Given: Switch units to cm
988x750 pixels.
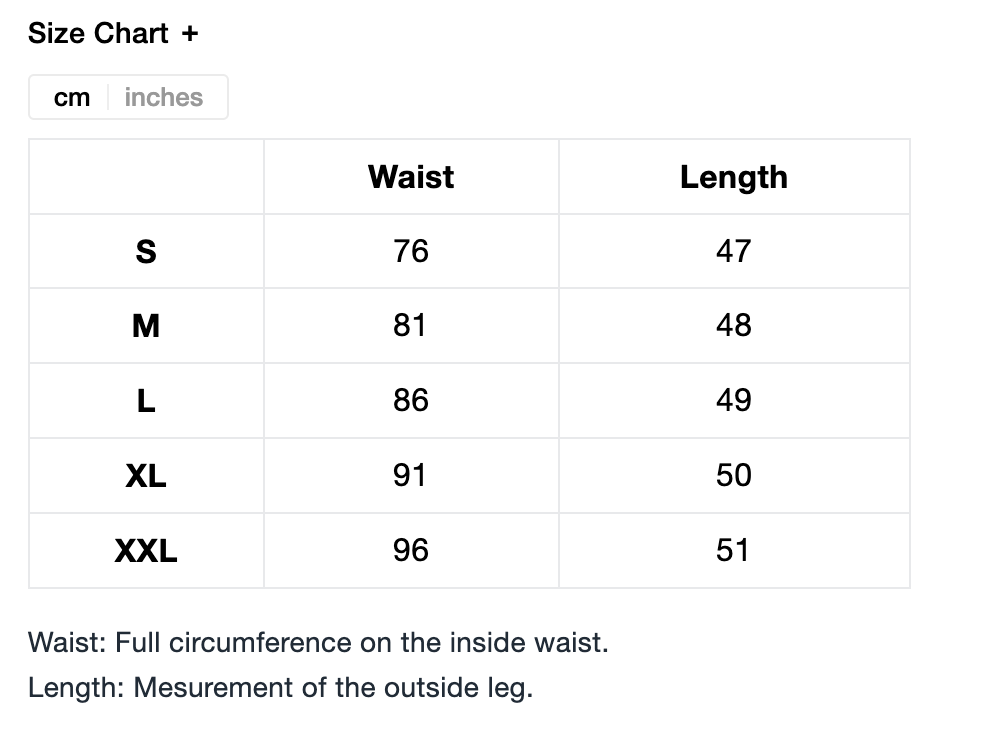Looking at the screenshot, I should point(72,98).
